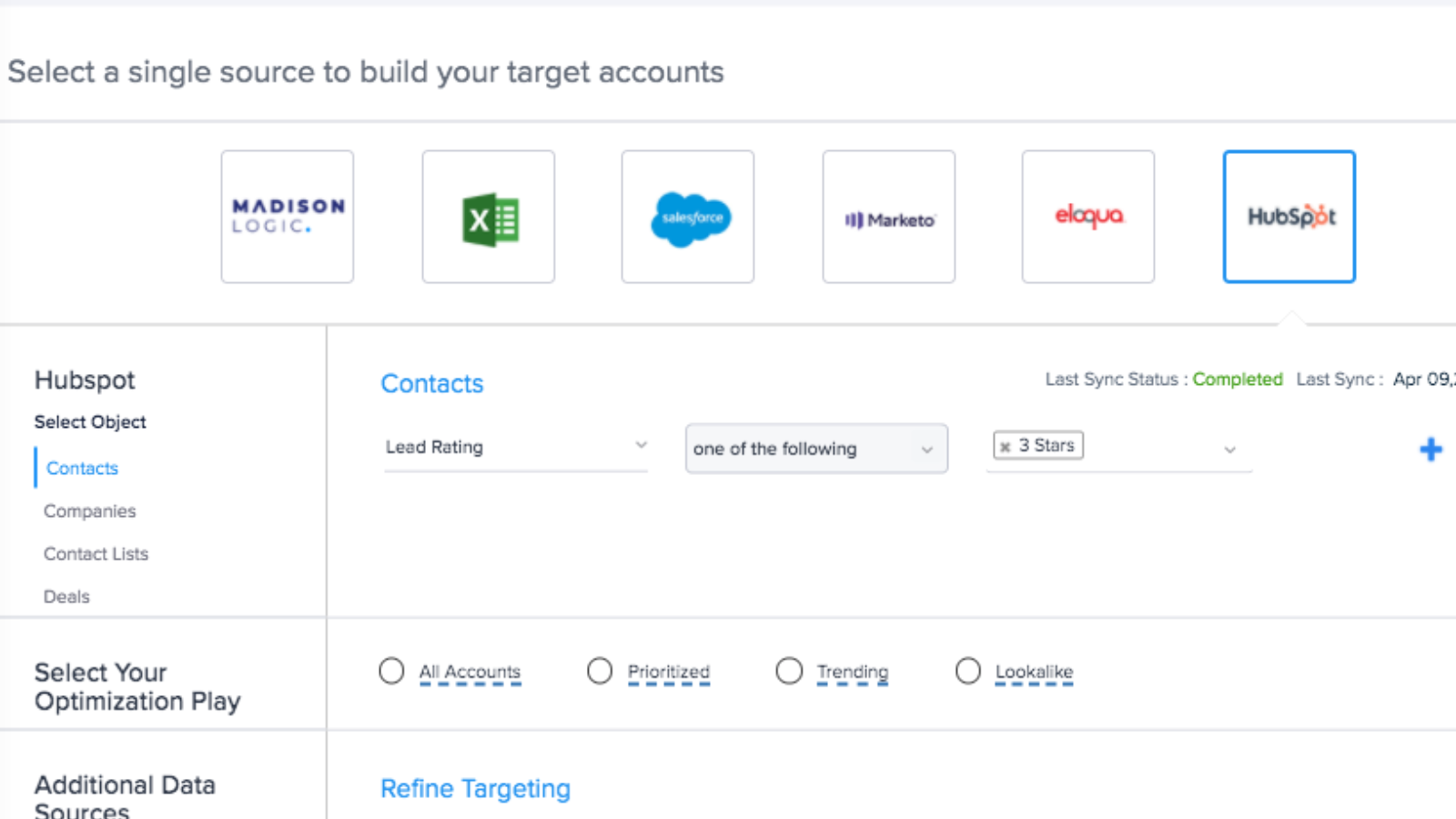
Task: Enable the Trending optimization play
Action: tap(789, 671)
